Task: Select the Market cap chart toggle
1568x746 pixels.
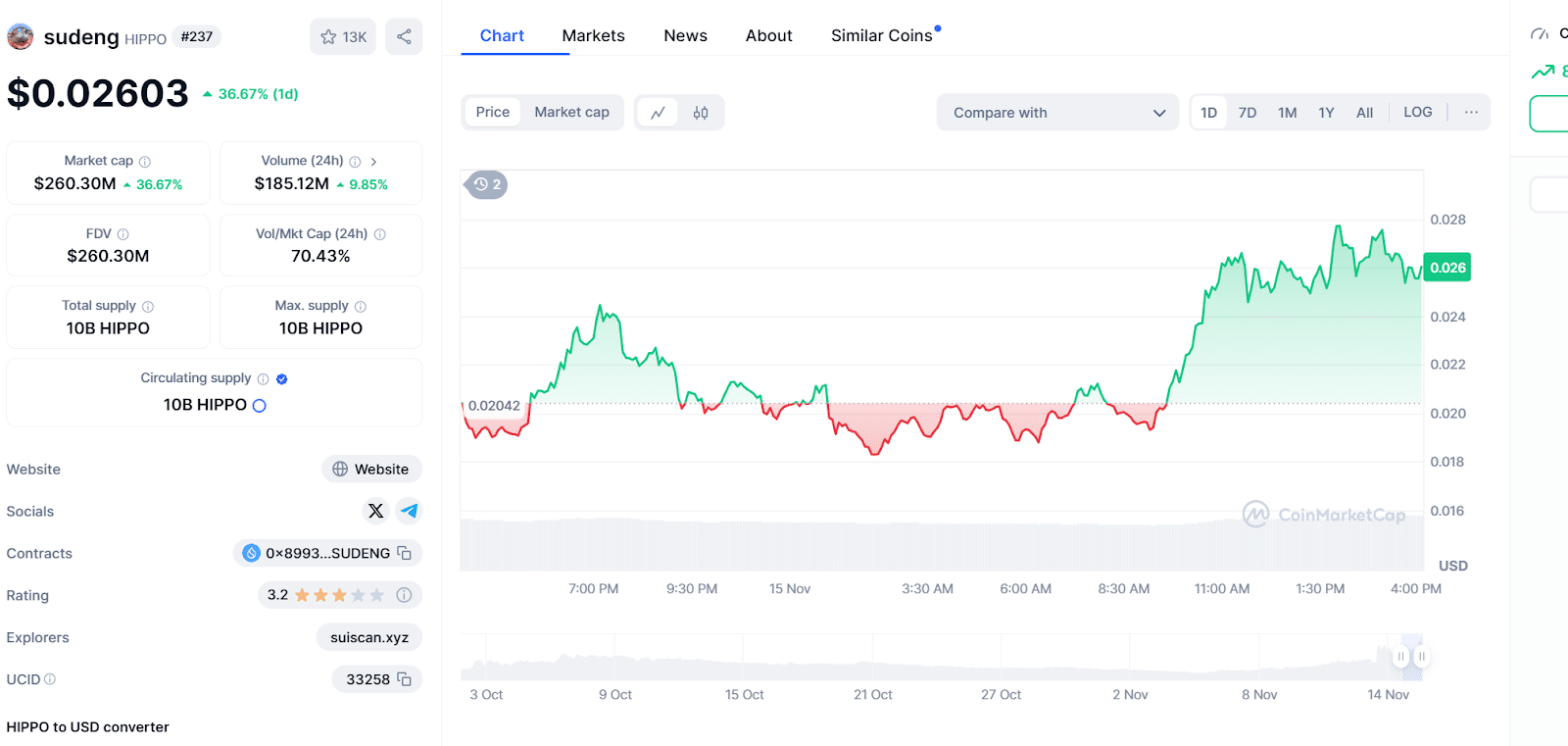Action: 572,113
